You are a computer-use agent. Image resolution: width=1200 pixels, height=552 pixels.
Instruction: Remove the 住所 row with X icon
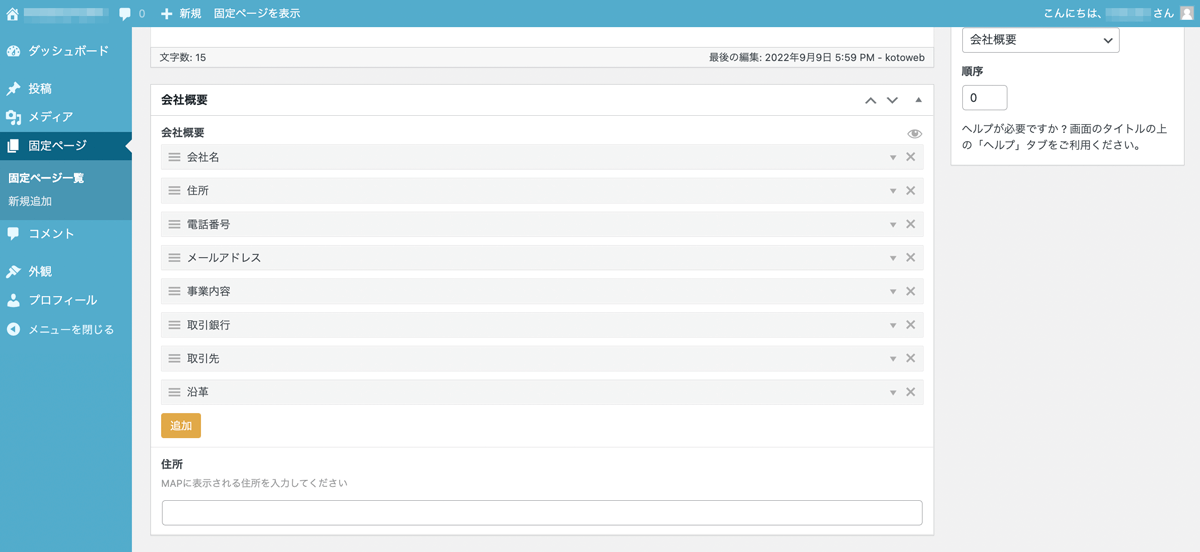(x=910, y=191)
